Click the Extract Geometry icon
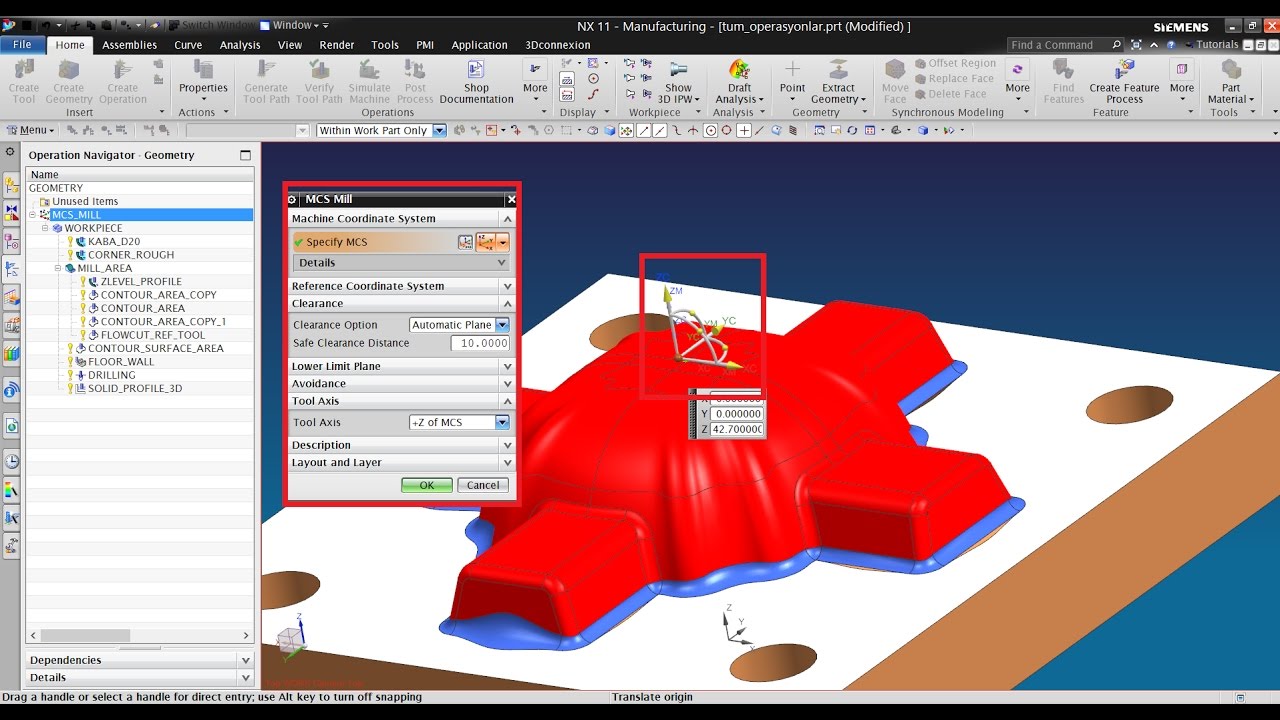Screen dimensions: 1280x720 [x=839, y=70]
